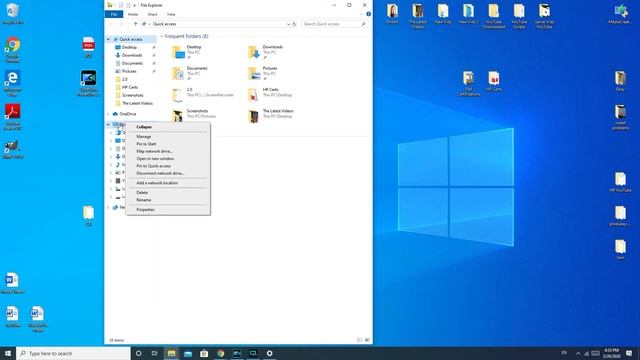Select The Latest Videos in sidebar

[138, 103]
